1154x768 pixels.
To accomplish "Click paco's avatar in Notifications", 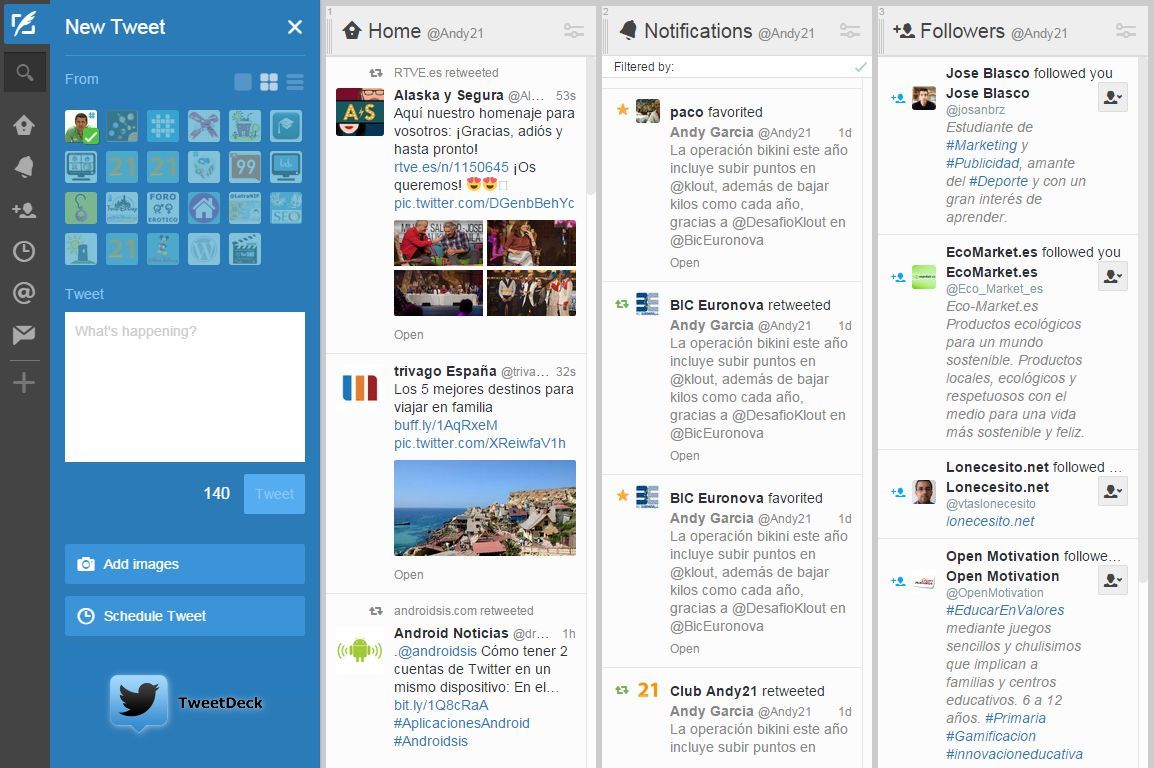I will pyautogui.click(x=648, y=111).
